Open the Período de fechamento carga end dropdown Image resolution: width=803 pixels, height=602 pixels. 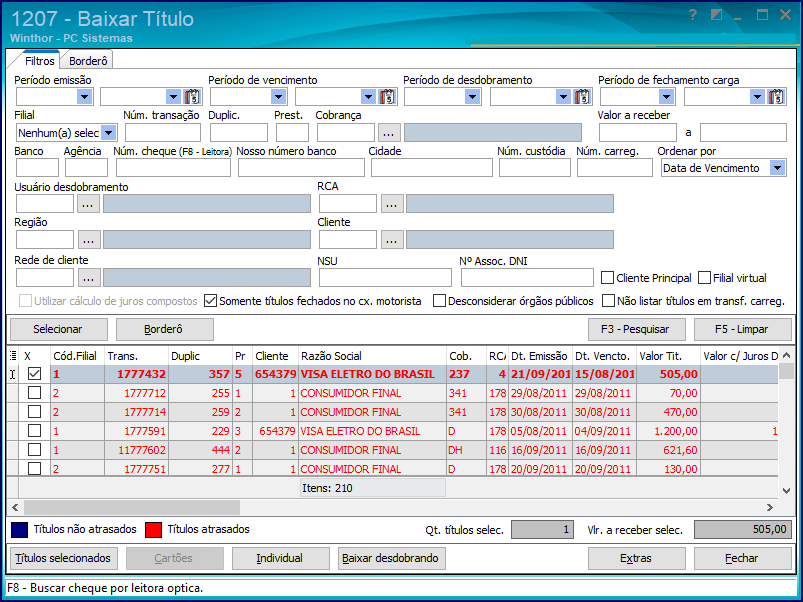click(757, 96)
